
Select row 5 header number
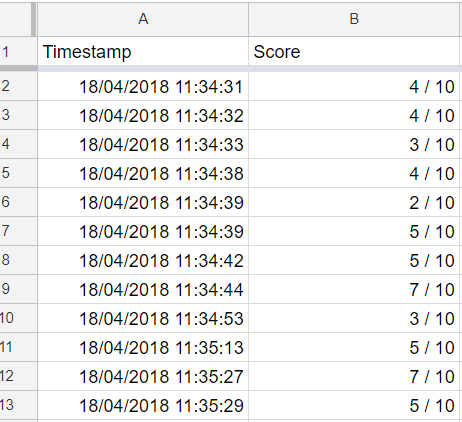point(18,173)
